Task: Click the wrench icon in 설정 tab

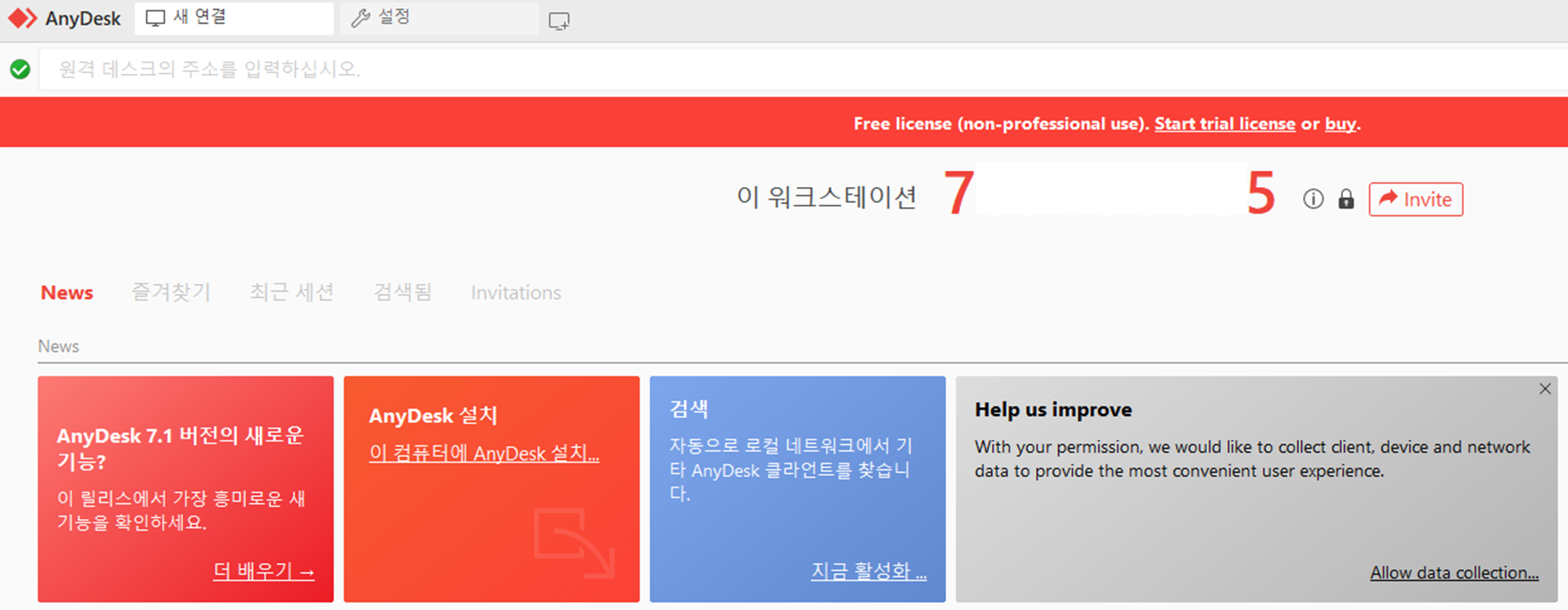Action: click(361, 18)
